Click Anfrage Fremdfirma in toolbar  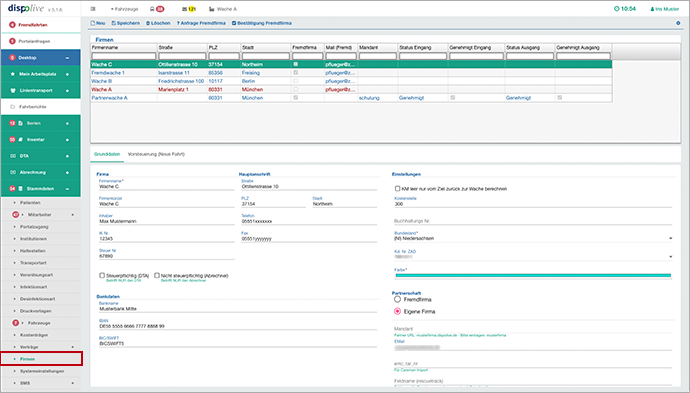click(x=201, y=23)
